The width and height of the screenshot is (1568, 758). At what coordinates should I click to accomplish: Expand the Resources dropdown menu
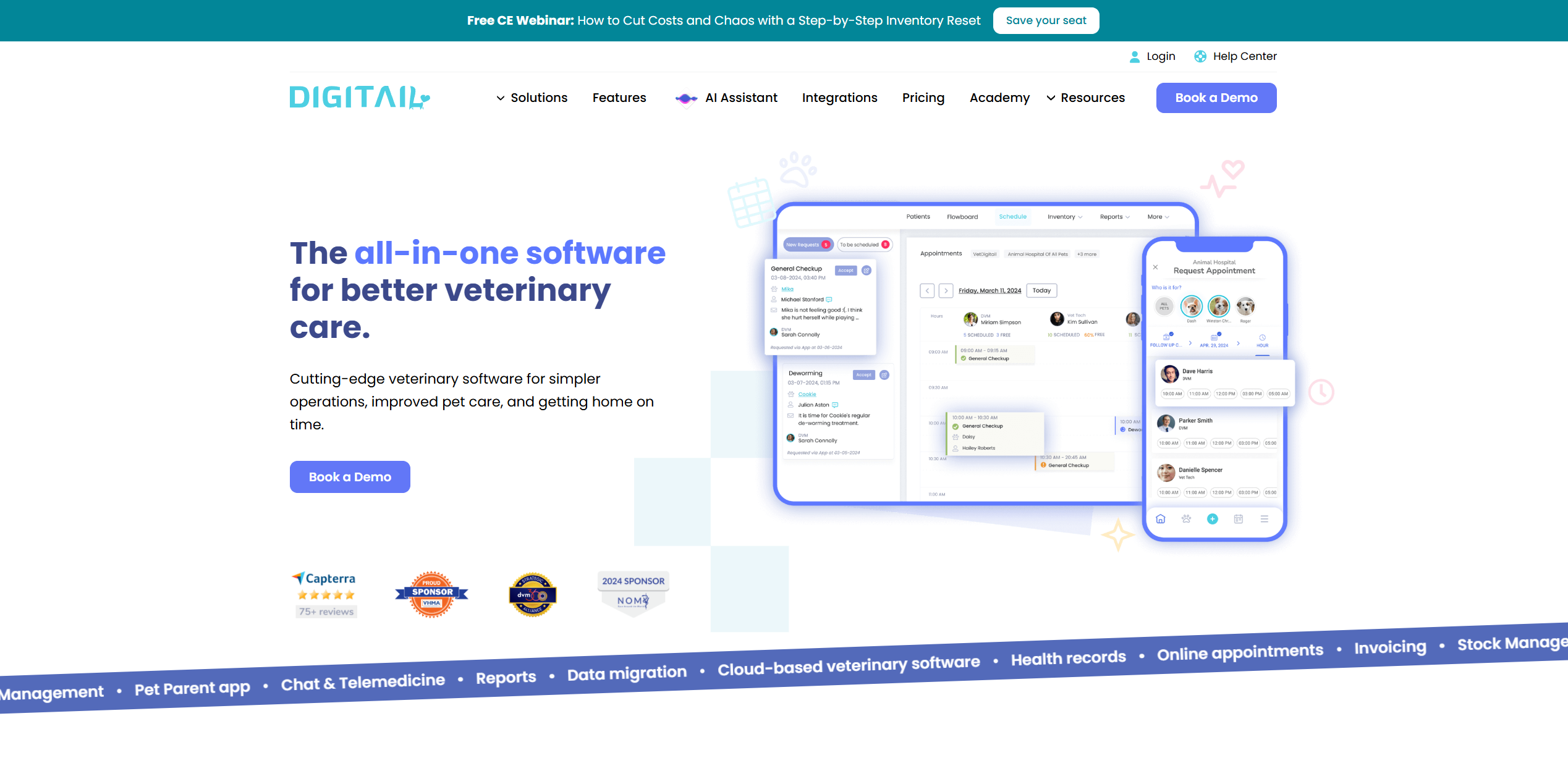pos(1086,98)
